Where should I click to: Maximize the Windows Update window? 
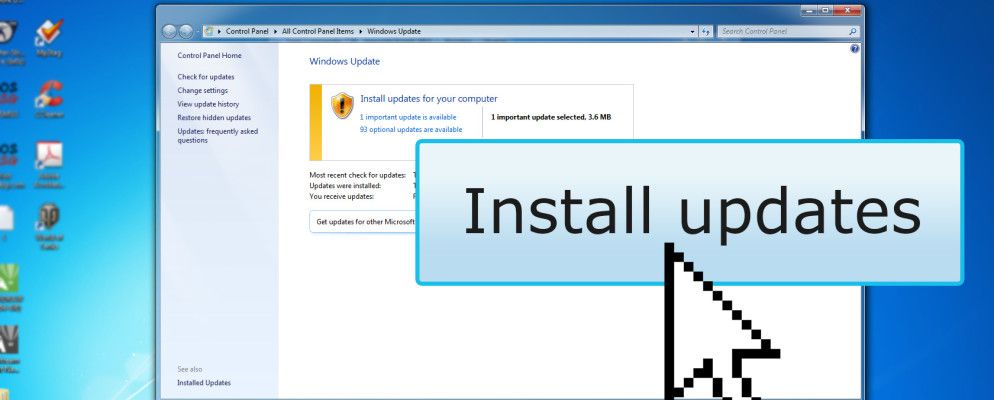(825, 10)
